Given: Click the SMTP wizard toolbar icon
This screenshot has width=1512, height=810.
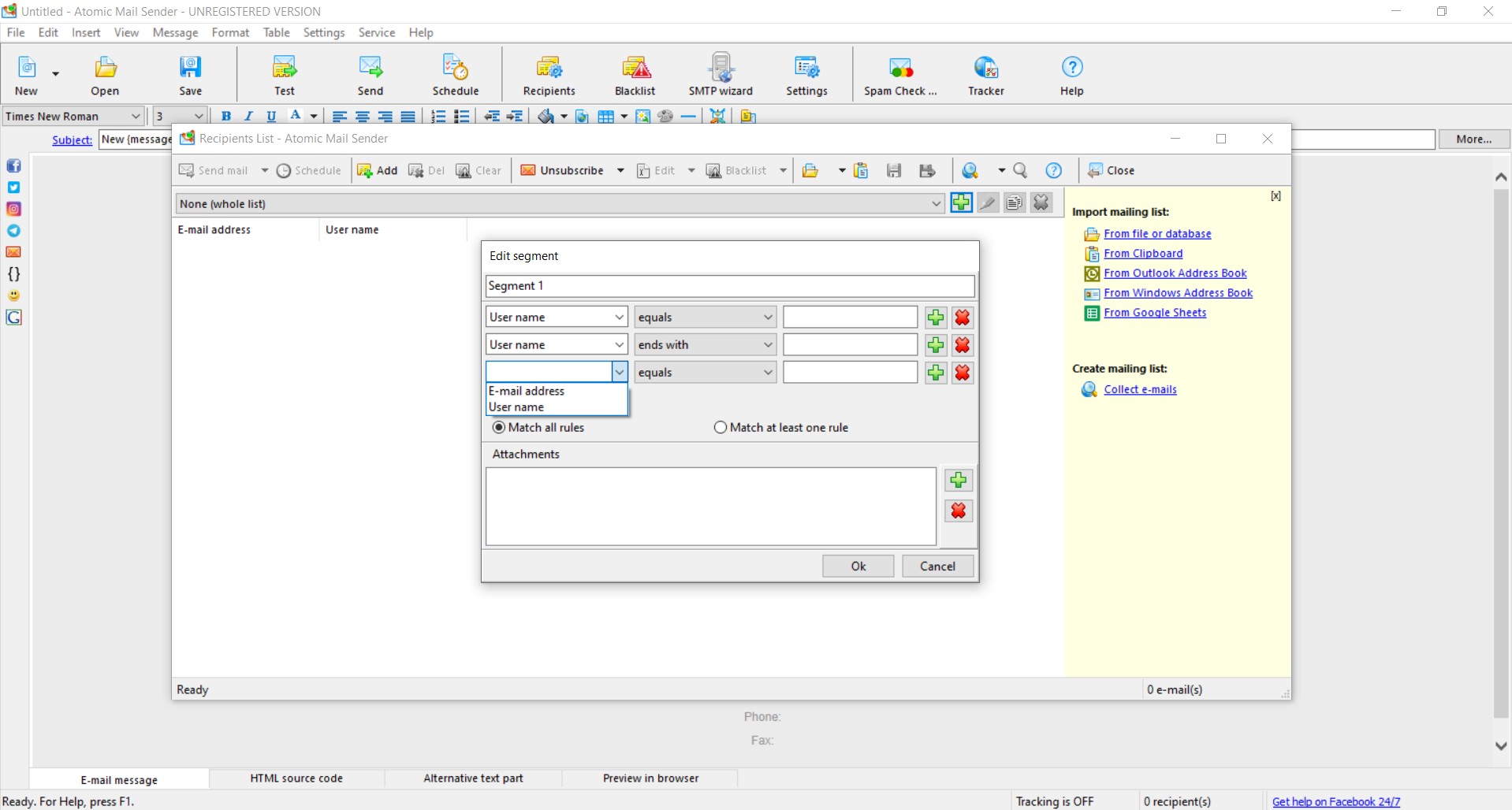Looking at the screenshot, I should pyautogui.click(x=720, y=75).
